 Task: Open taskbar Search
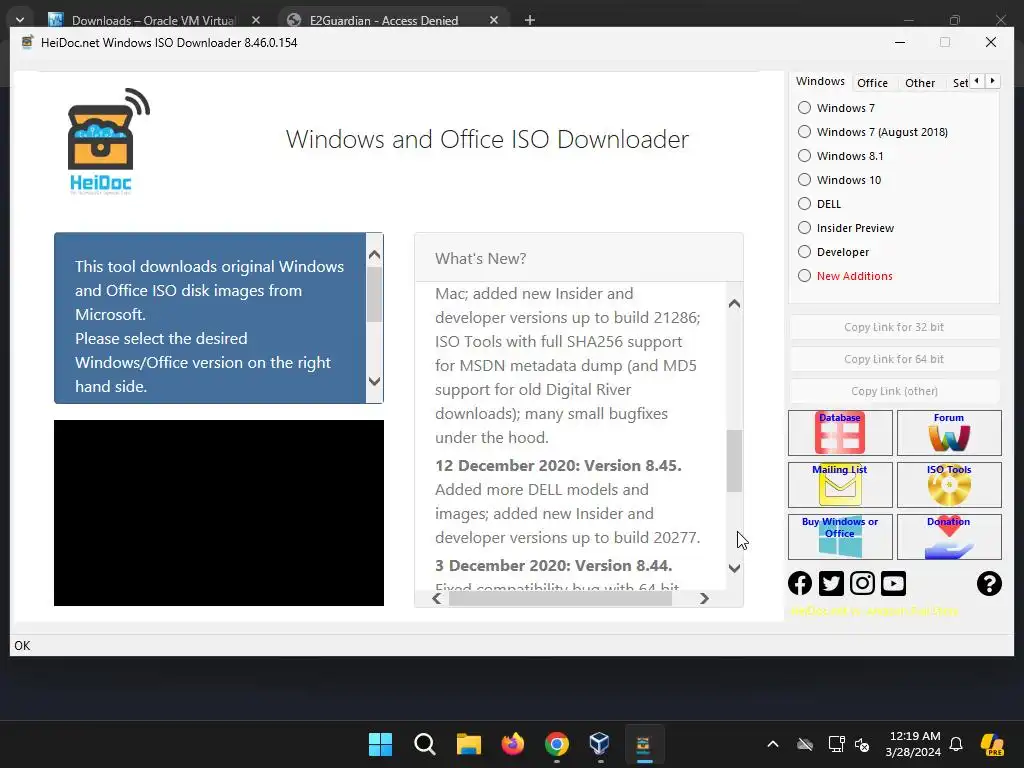pos(424,744)
